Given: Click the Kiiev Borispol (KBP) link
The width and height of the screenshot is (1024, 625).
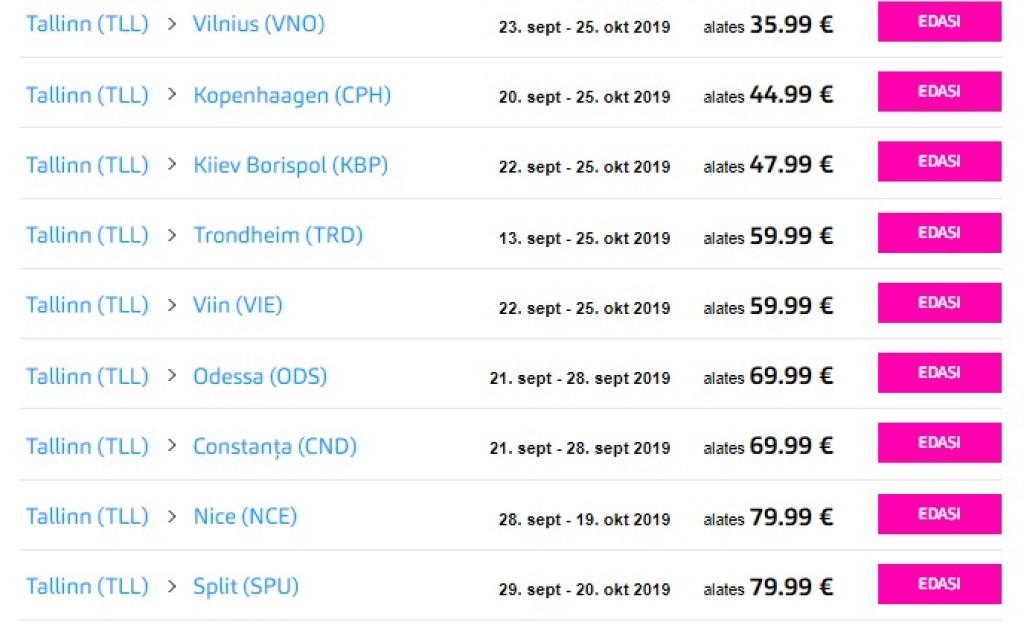Looking at the screenshot, I should point(290,165).
